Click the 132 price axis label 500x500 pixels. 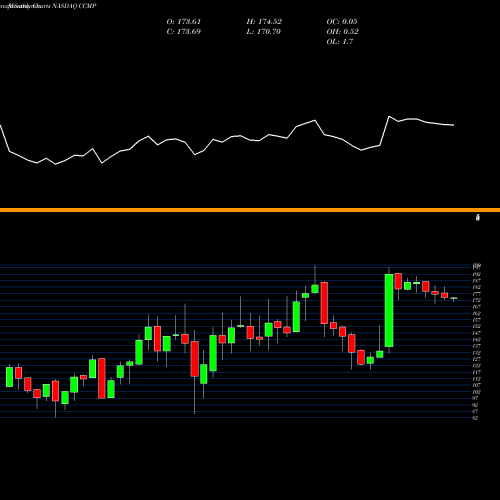477,353
